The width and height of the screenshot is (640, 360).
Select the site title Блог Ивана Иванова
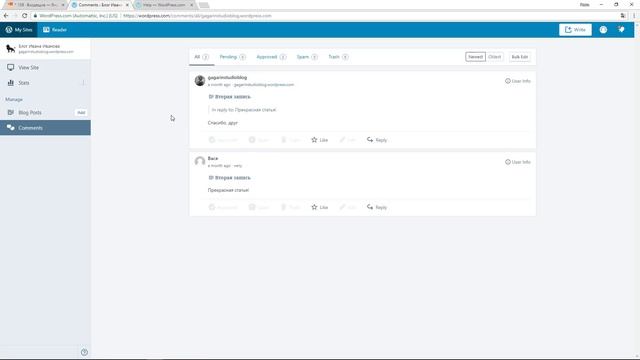39,47
